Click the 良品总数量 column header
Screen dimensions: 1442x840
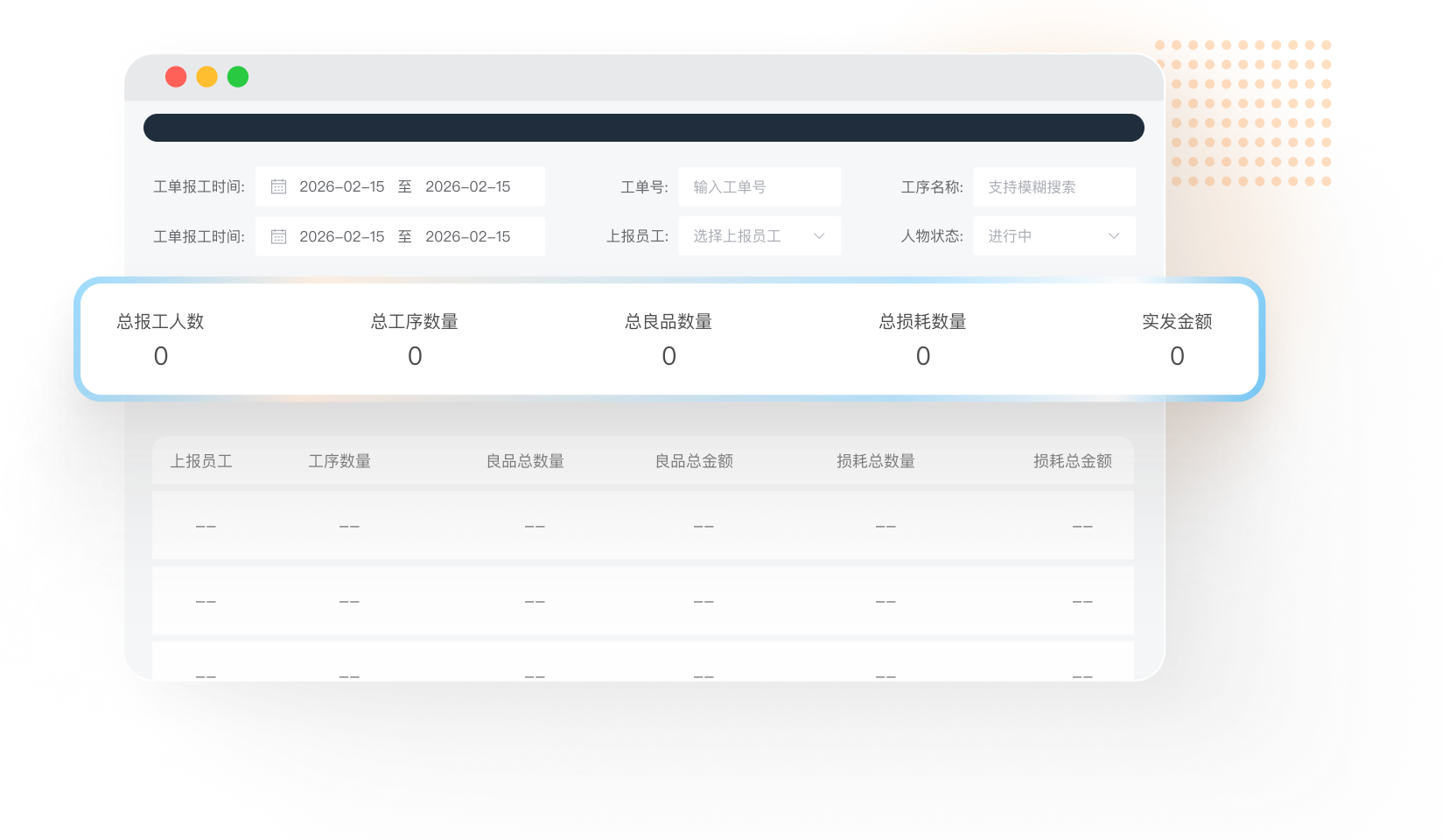point(526,461)
